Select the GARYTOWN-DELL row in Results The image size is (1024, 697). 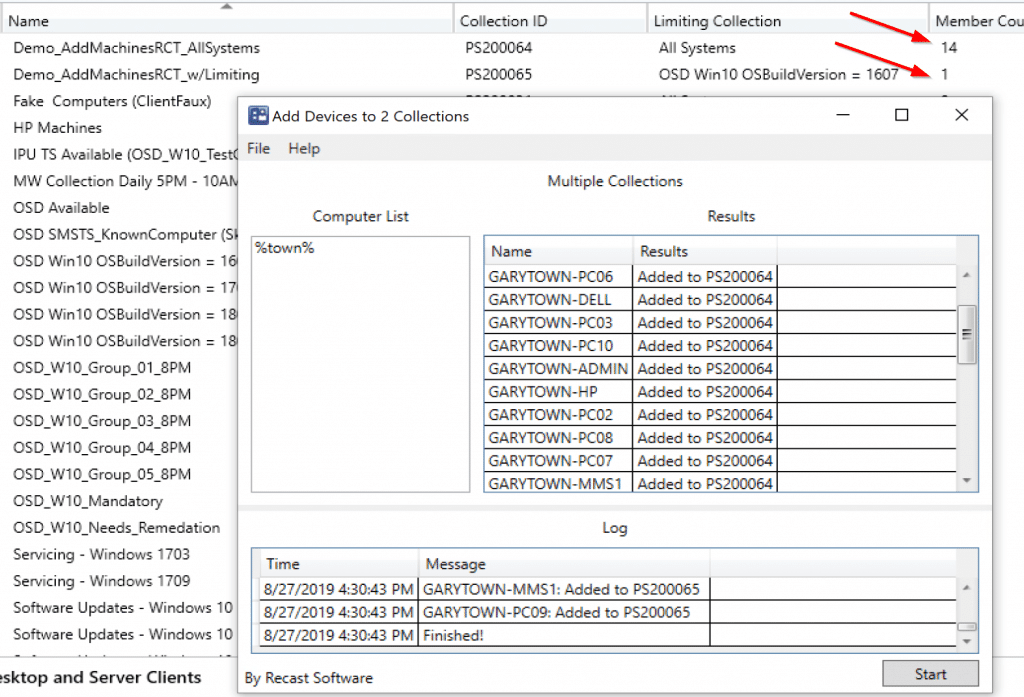[557, 297]
